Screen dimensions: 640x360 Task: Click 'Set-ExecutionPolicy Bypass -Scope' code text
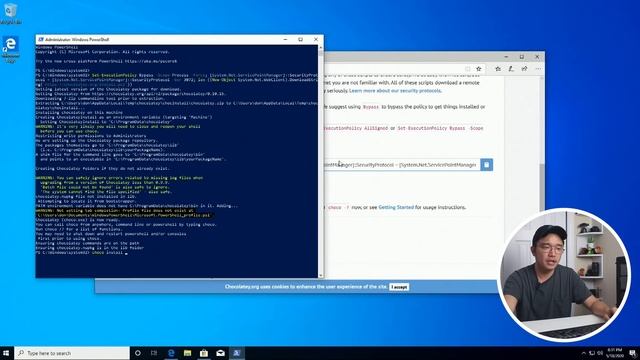click(440, 128)
